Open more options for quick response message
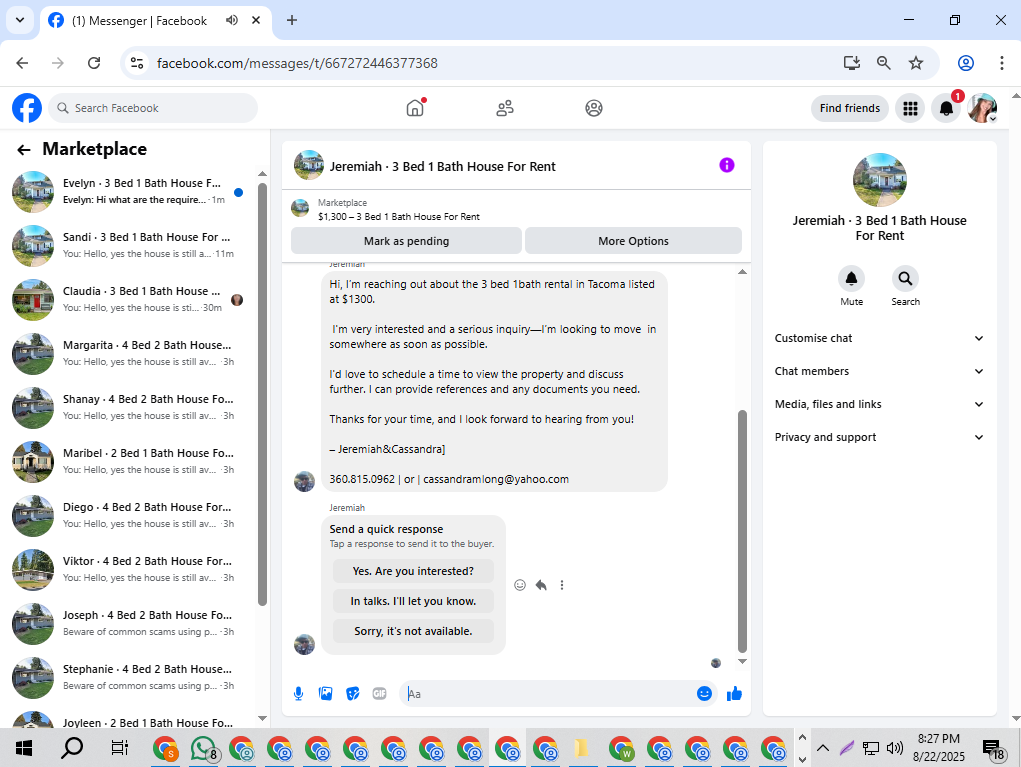The width and height of the screenshot is (1021, 767). [562, 585]
